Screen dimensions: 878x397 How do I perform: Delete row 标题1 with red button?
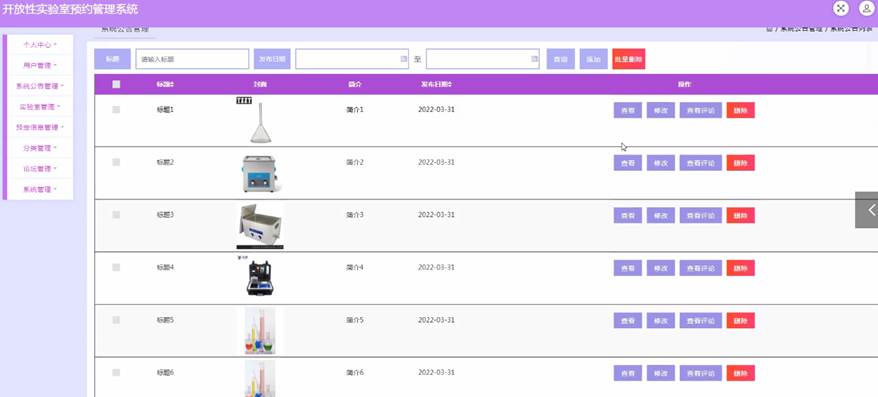click(x=741, y=110)
